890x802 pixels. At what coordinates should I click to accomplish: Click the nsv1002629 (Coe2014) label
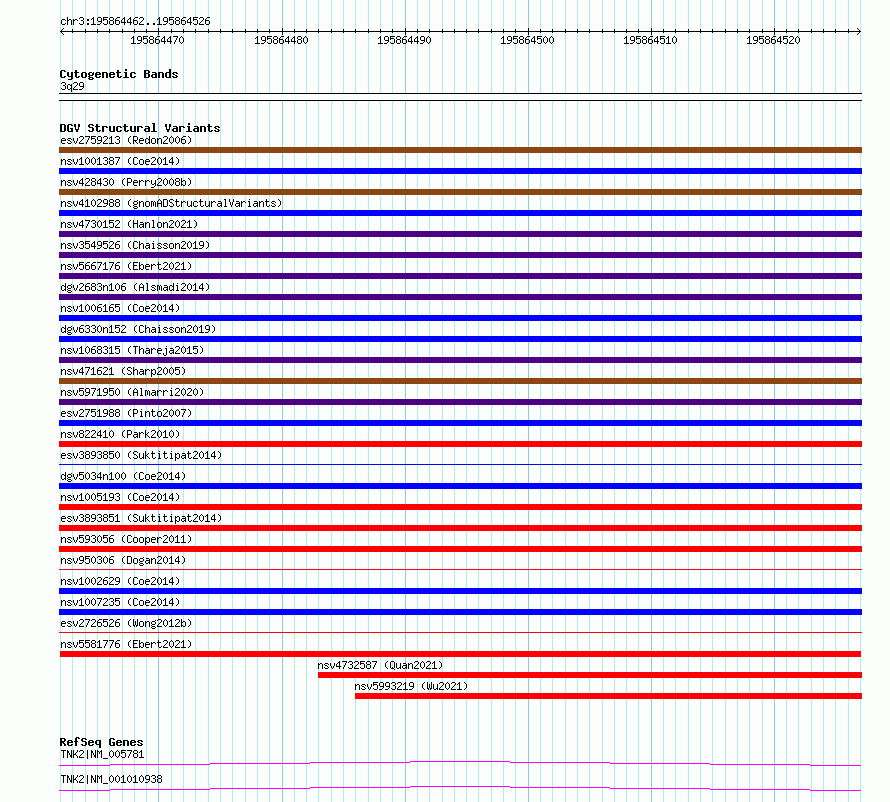click(120, 581)
